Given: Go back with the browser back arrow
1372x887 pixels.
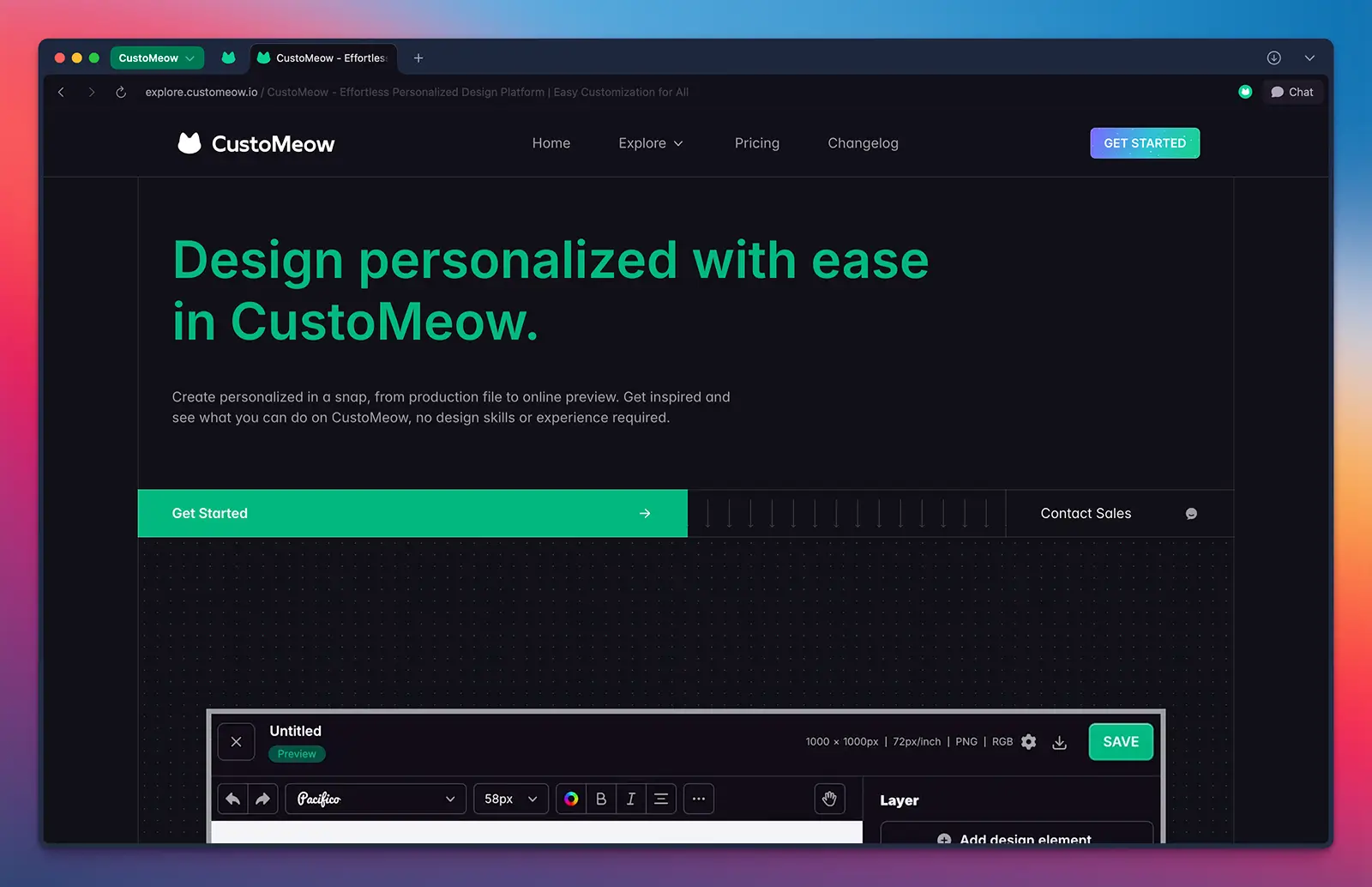Looking at the screenshot, I should (x=61, y=92).
